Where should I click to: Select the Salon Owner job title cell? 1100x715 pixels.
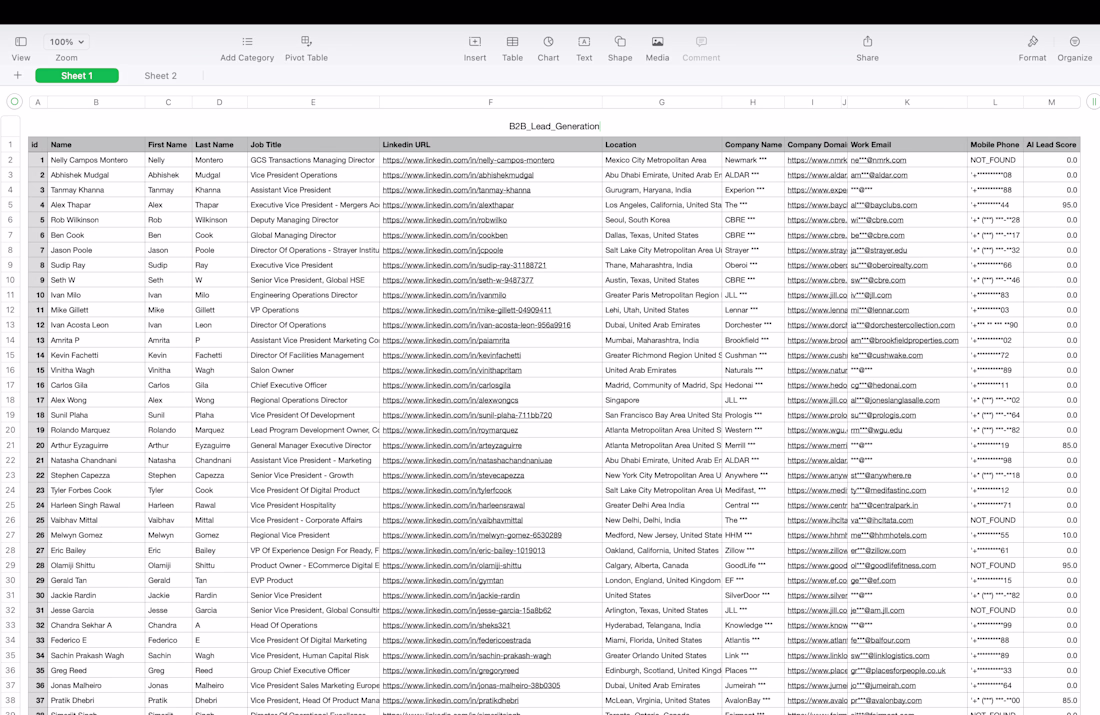[313, 370]
